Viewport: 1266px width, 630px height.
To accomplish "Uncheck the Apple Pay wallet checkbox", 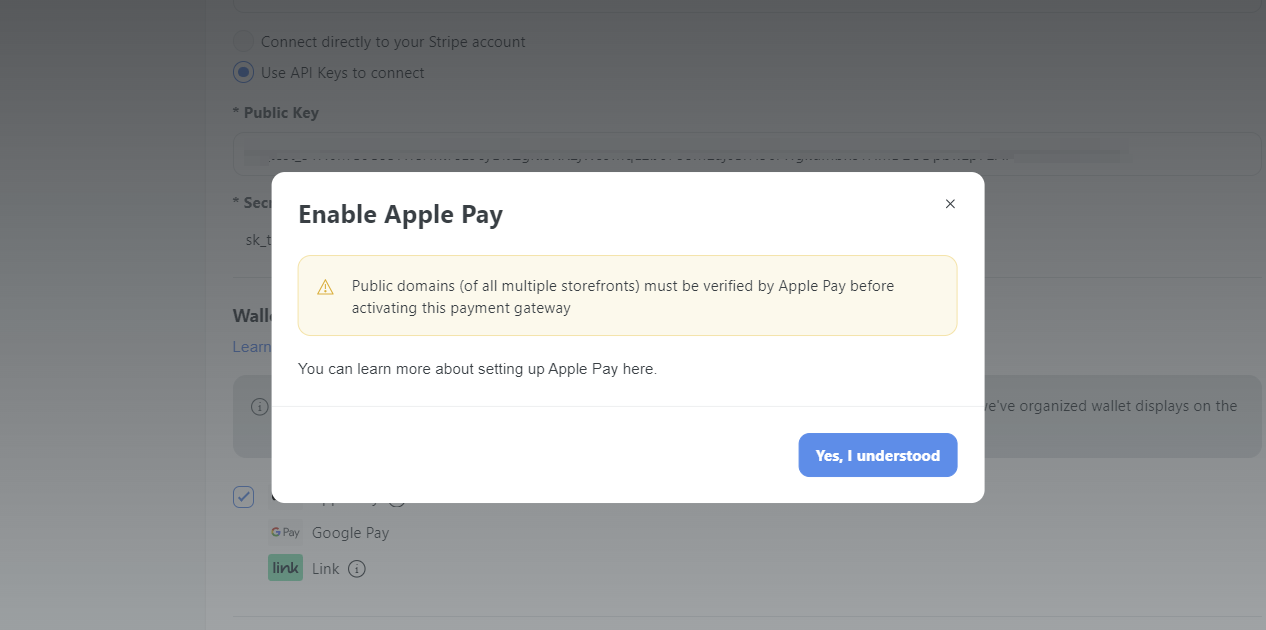I will (x=243, y=497).
